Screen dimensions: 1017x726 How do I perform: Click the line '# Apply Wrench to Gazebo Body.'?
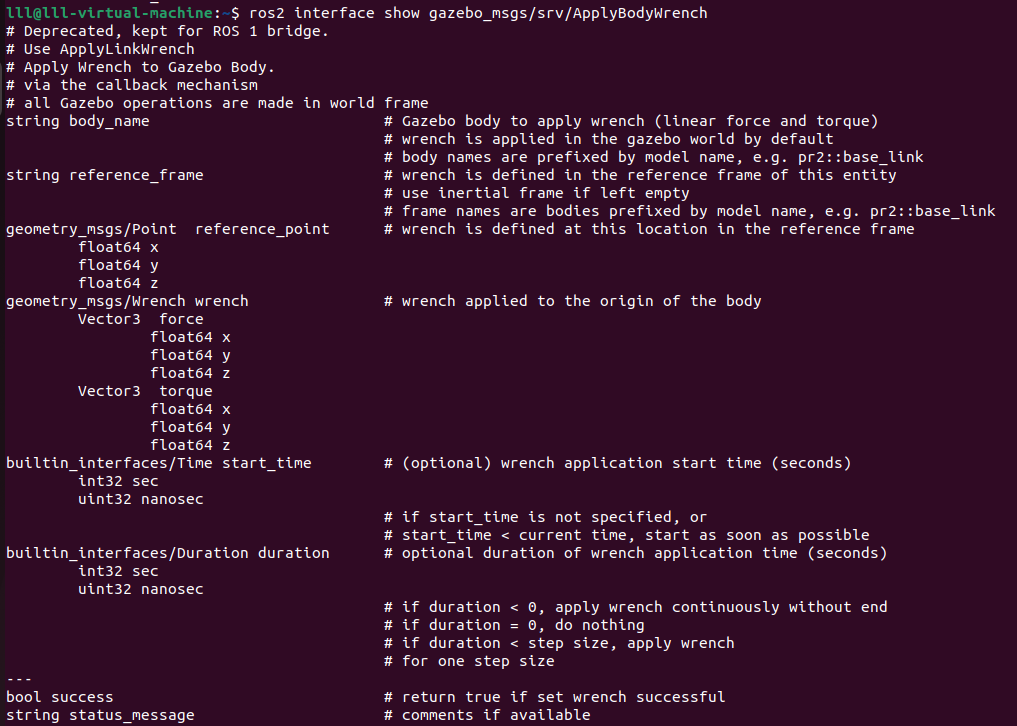(x=140, y=67)
